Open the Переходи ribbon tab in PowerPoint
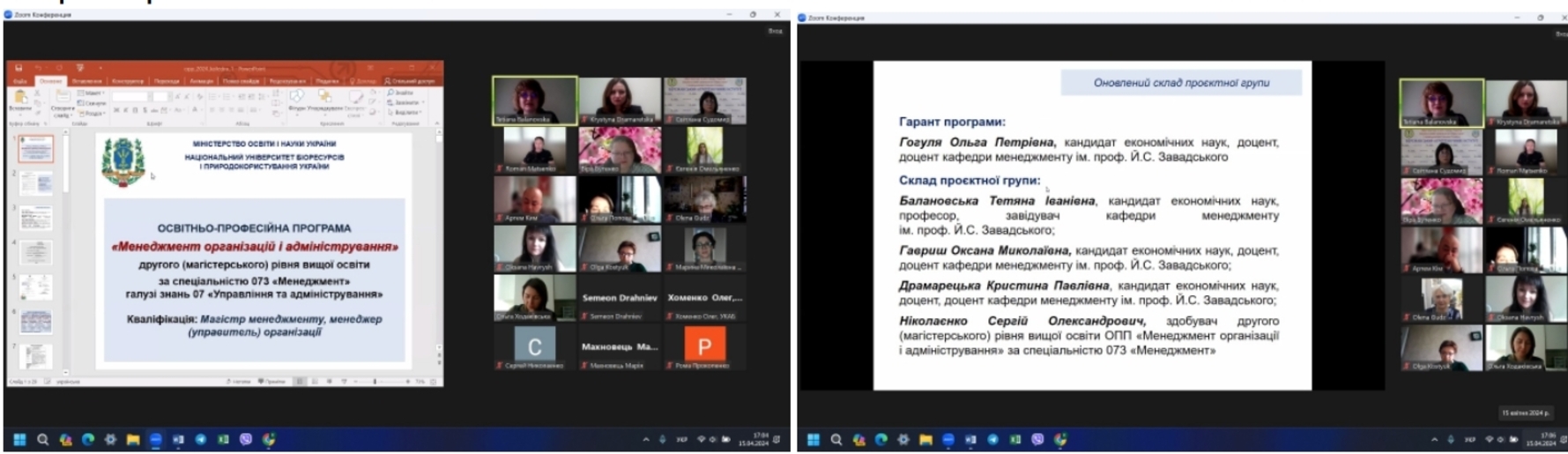The height and width of the screenshot is (454, 1568). pos(167,81)
